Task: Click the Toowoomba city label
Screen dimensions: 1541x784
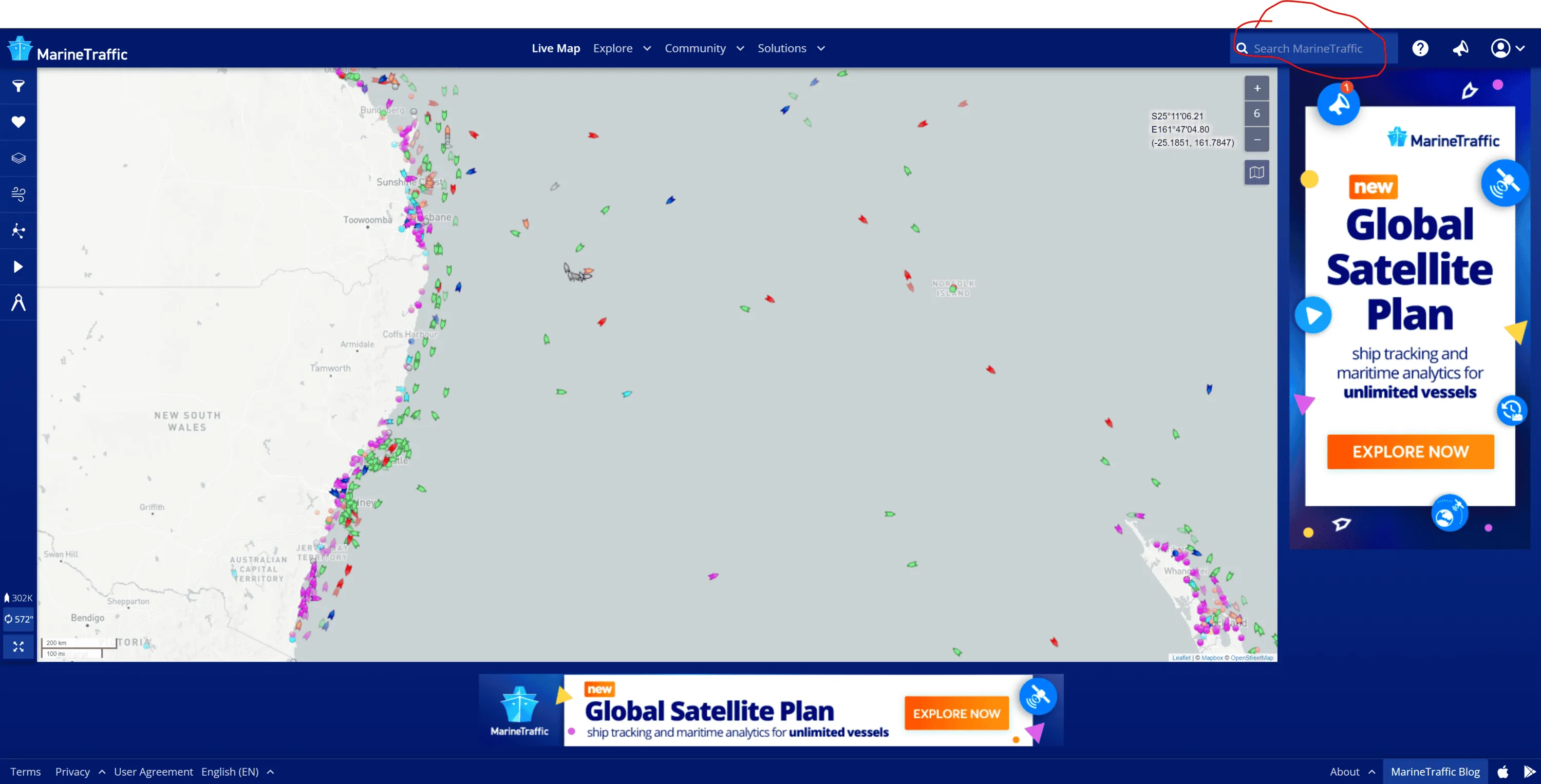Action: pyautogui.click(x=367, y=220)
